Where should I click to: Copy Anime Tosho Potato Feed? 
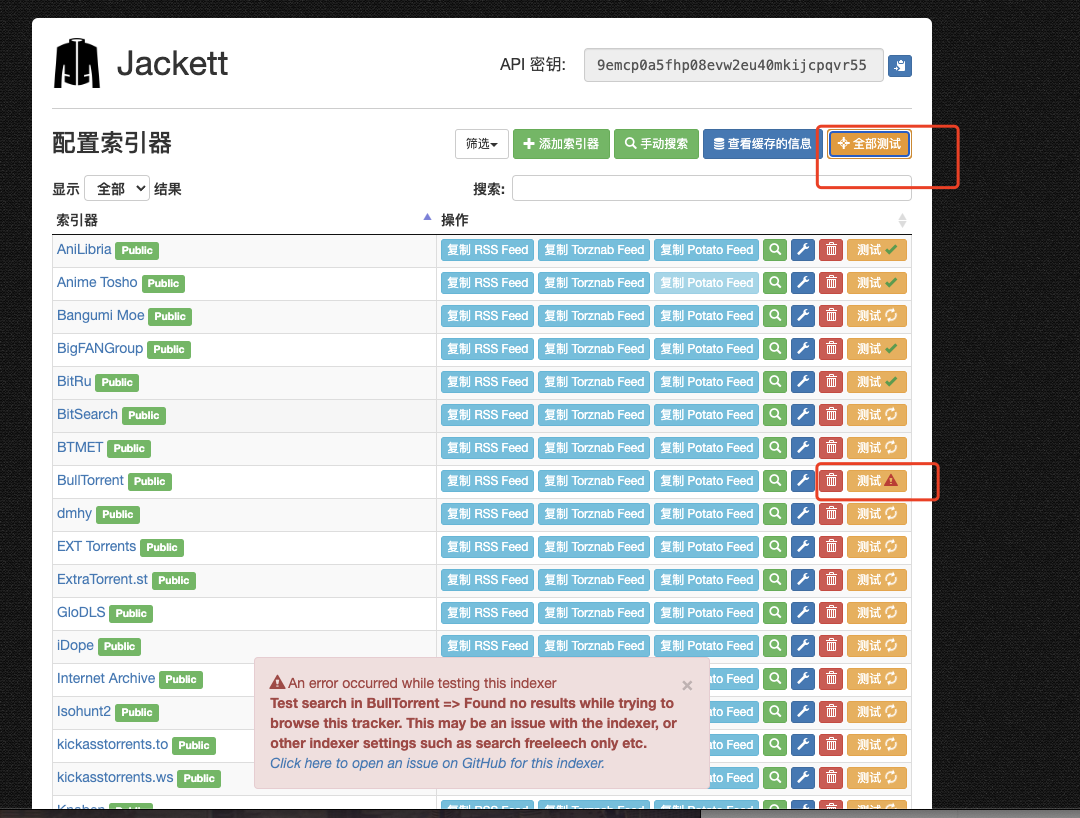pyautogui.click(x=707, y=282)
